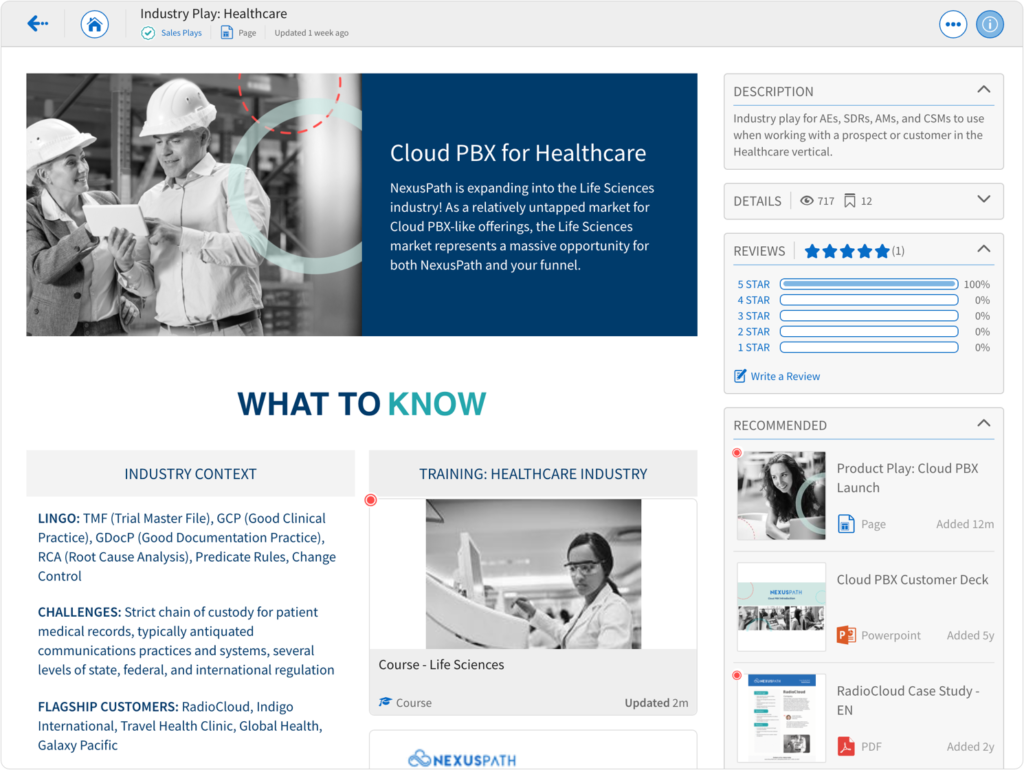
Task: Open the home page icon
Action: (95, 25)
